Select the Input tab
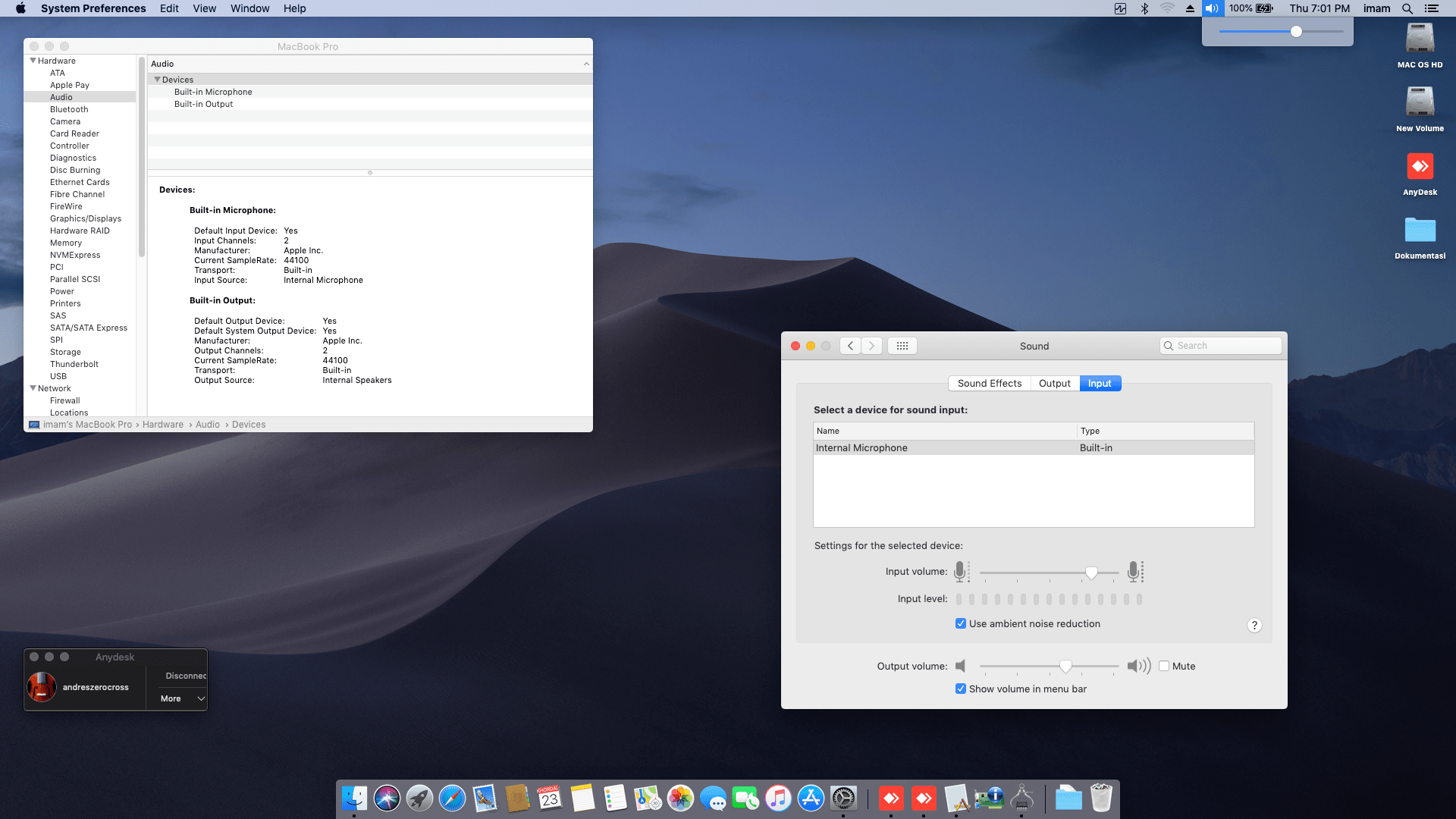The image size is (1456, 819). (x=1100, y=384)
